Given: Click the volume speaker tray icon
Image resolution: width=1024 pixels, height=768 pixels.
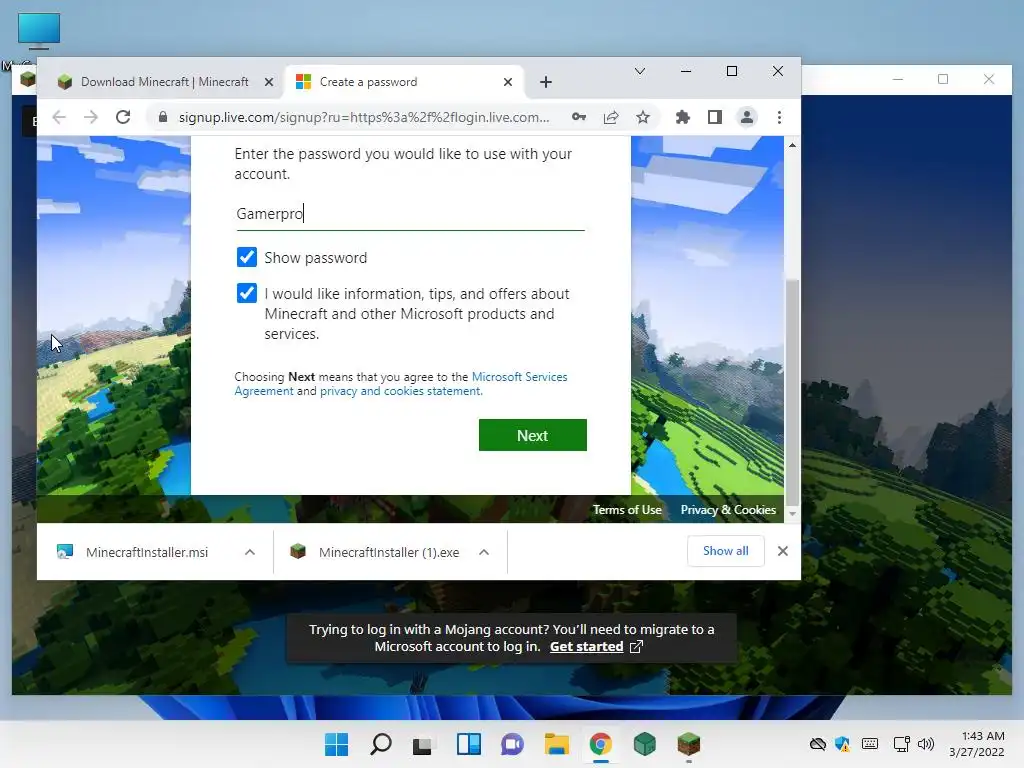Looking at the screenshot, I should click(925, 744).
